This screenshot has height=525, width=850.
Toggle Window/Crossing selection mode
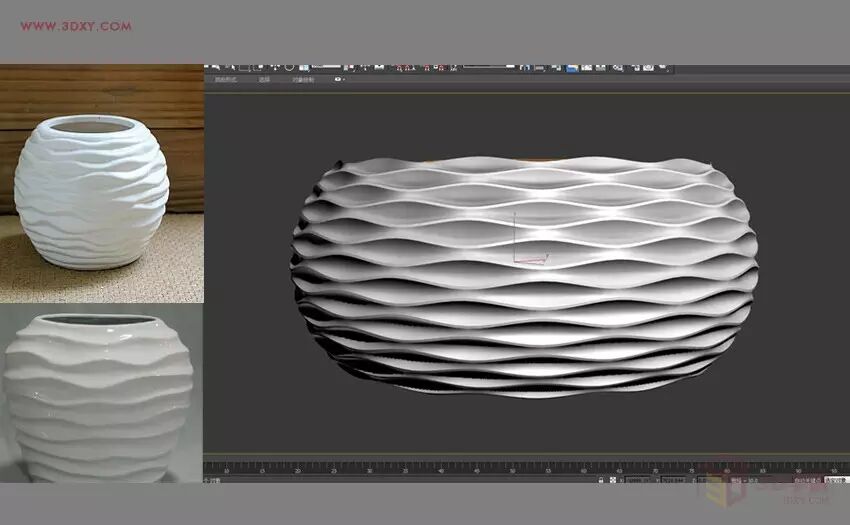(x=257, y=67)
